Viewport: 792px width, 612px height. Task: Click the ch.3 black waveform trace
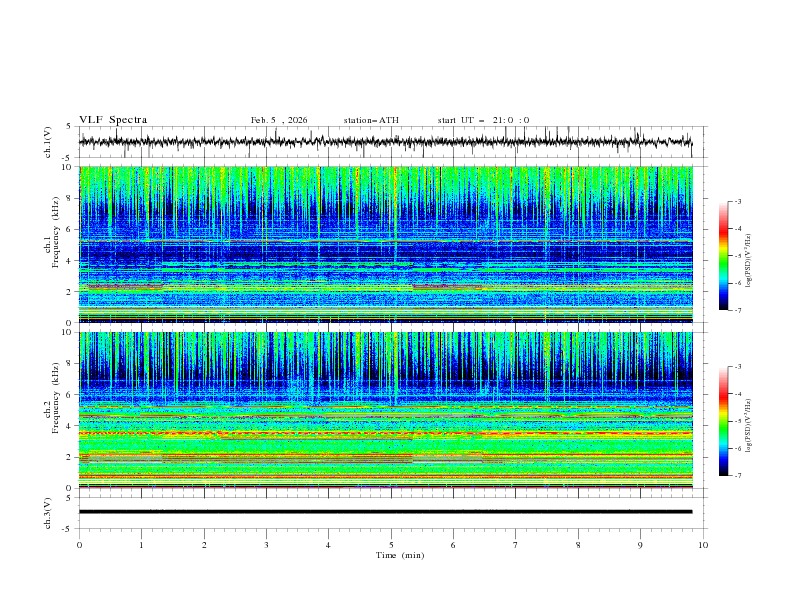coord(385,512)
